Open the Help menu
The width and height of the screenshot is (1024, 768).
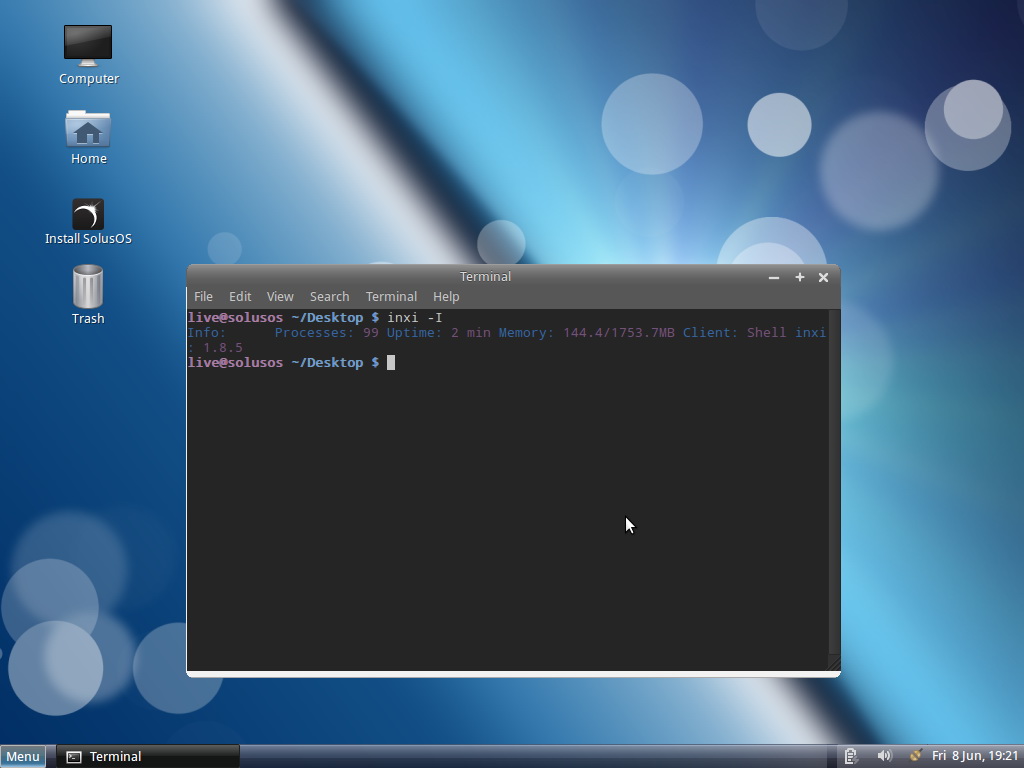click(x=446, y=297)
